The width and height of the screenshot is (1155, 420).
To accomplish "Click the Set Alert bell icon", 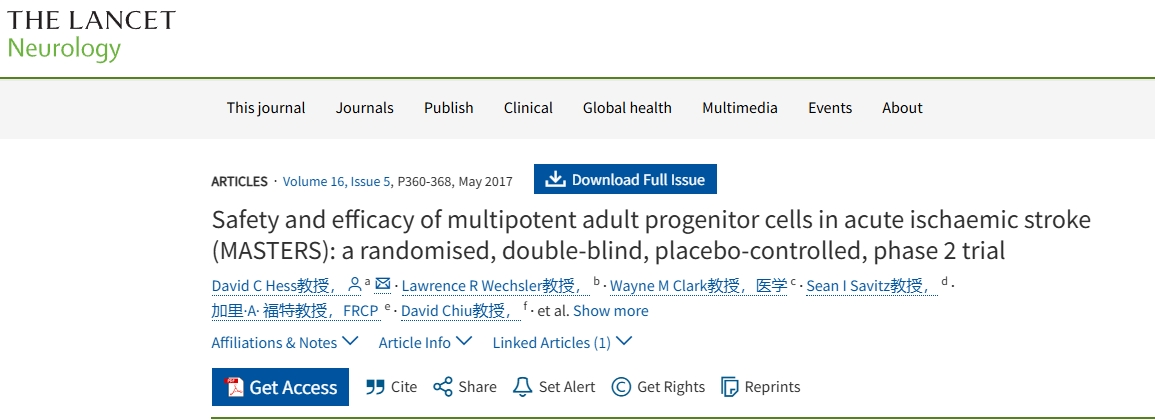I will pos(522,387).
